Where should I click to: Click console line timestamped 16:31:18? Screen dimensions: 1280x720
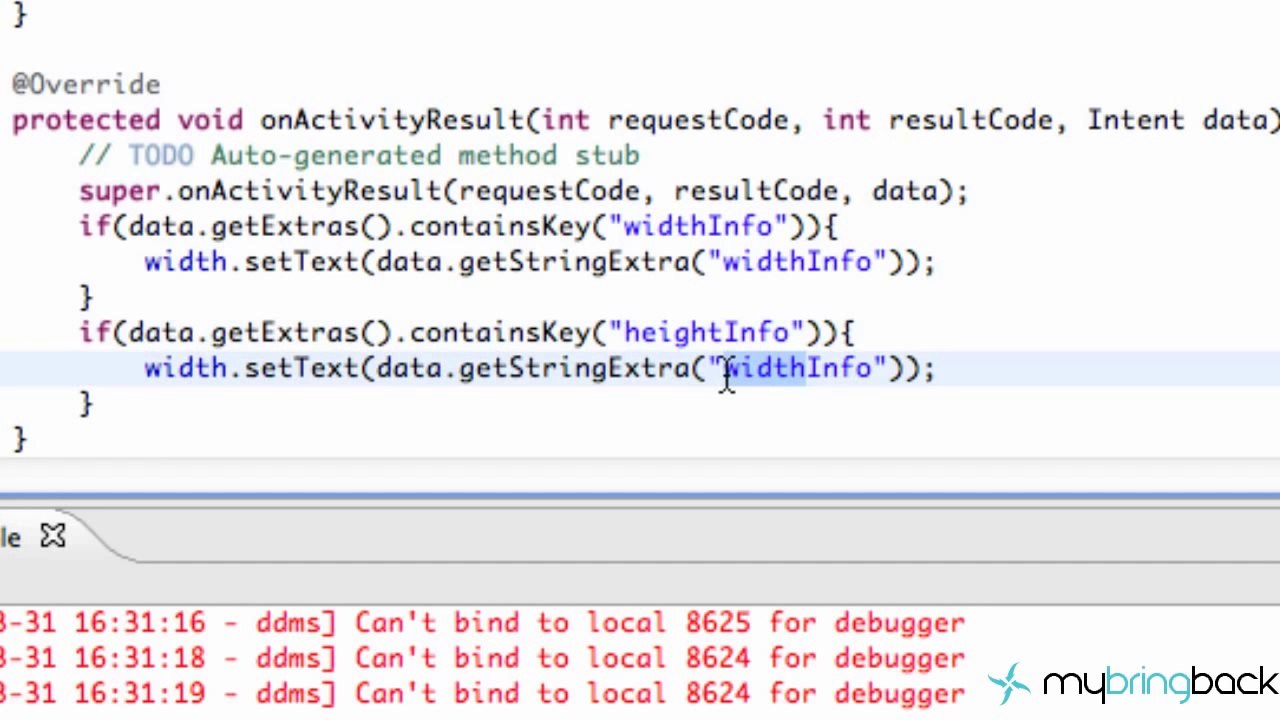482,658
